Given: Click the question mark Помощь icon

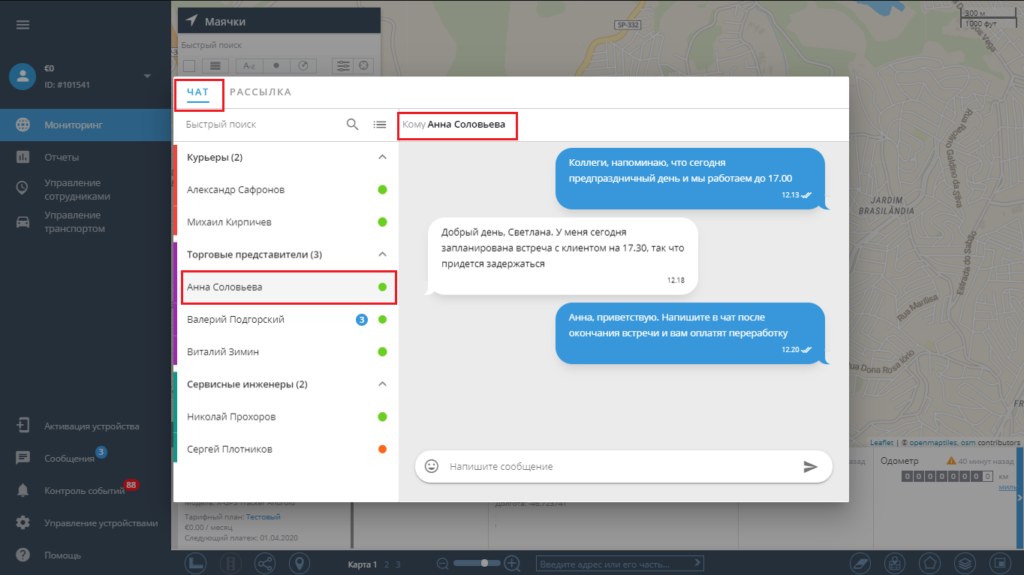Looking at the screenshot, I should pos(23,555).
